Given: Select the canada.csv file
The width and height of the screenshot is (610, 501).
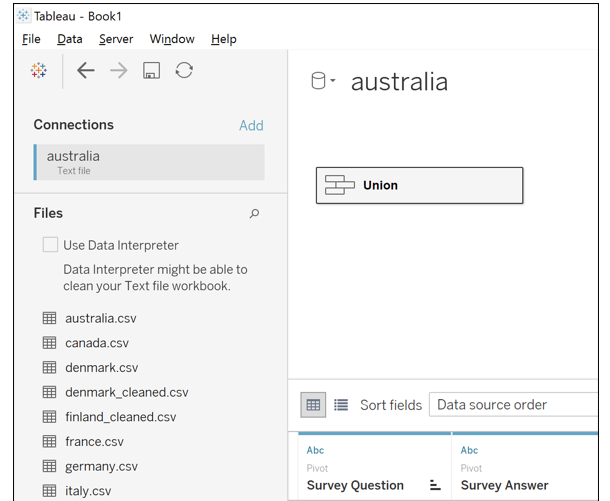Looking at the screenshot, I should (97, 343).
